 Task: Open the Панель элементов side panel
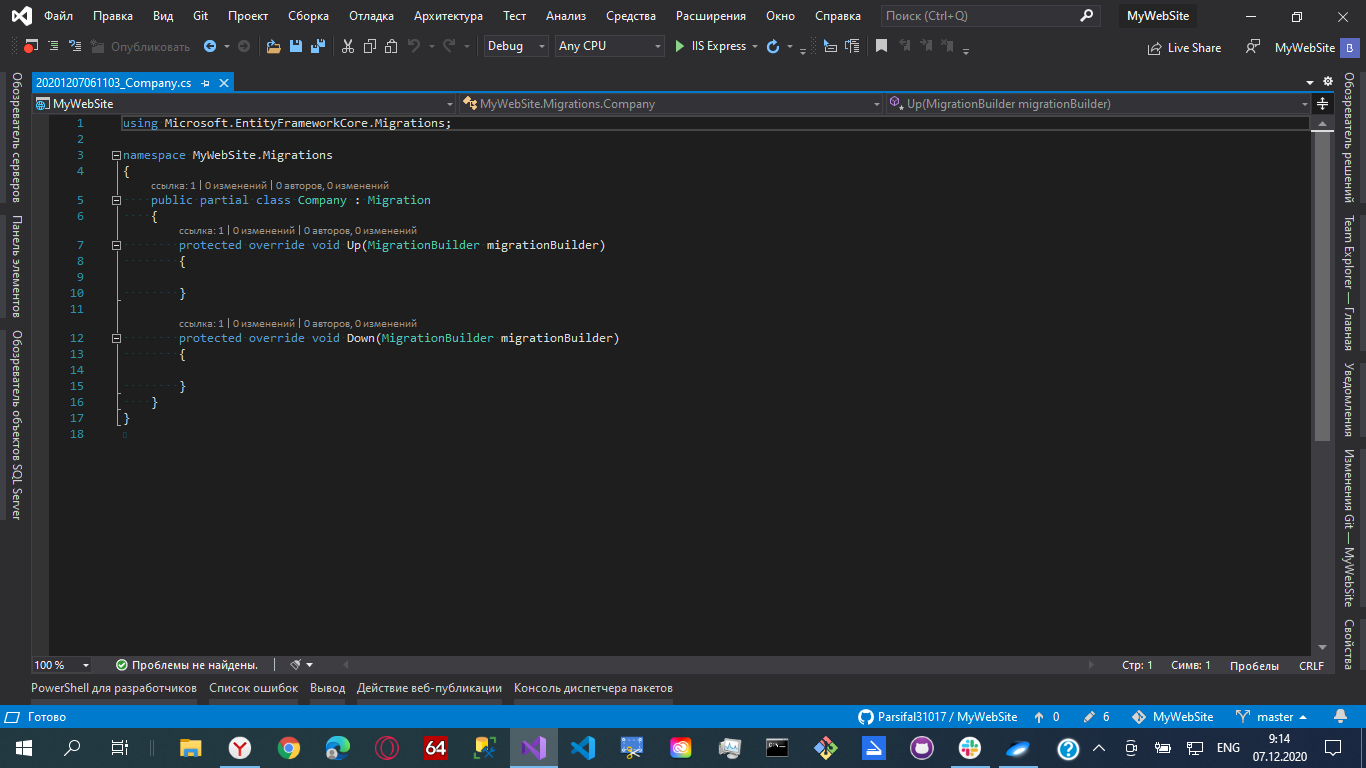pyautogui.click(x=16, y=267)
